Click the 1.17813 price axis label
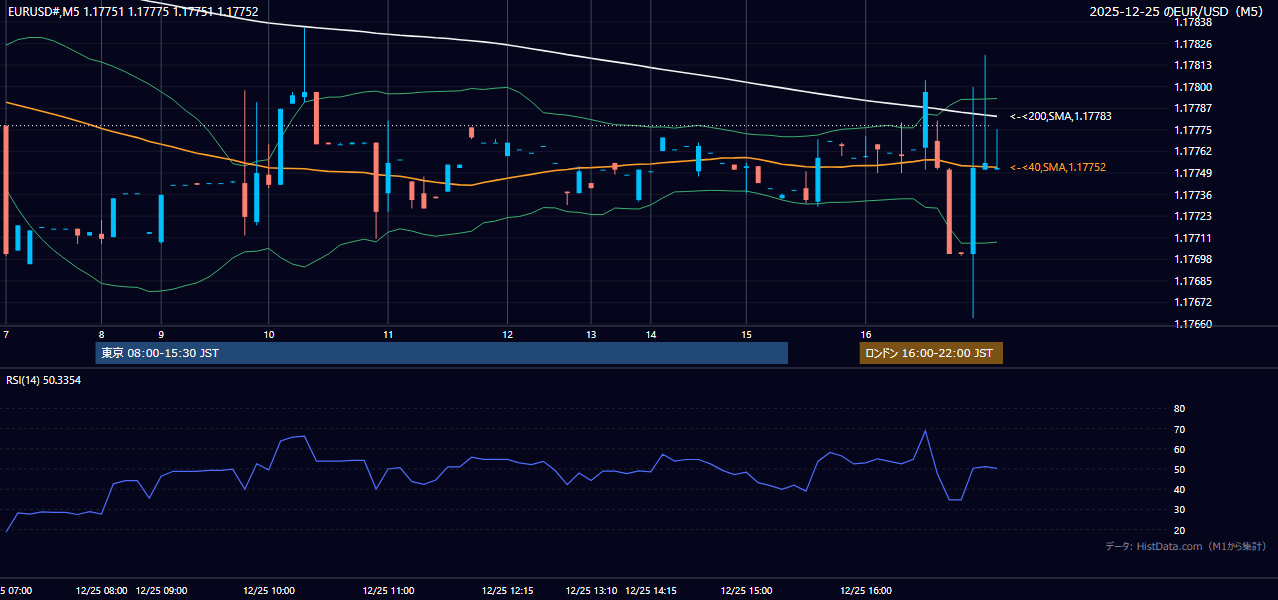1278x600 pixels. coord(1192,66)
